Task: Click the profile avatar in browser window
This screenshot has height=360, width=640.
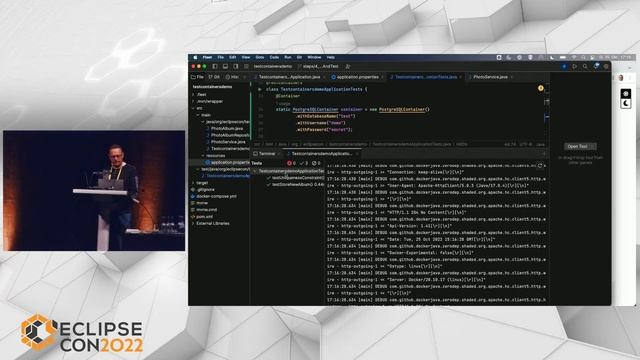Action: (x=621, y=78)
